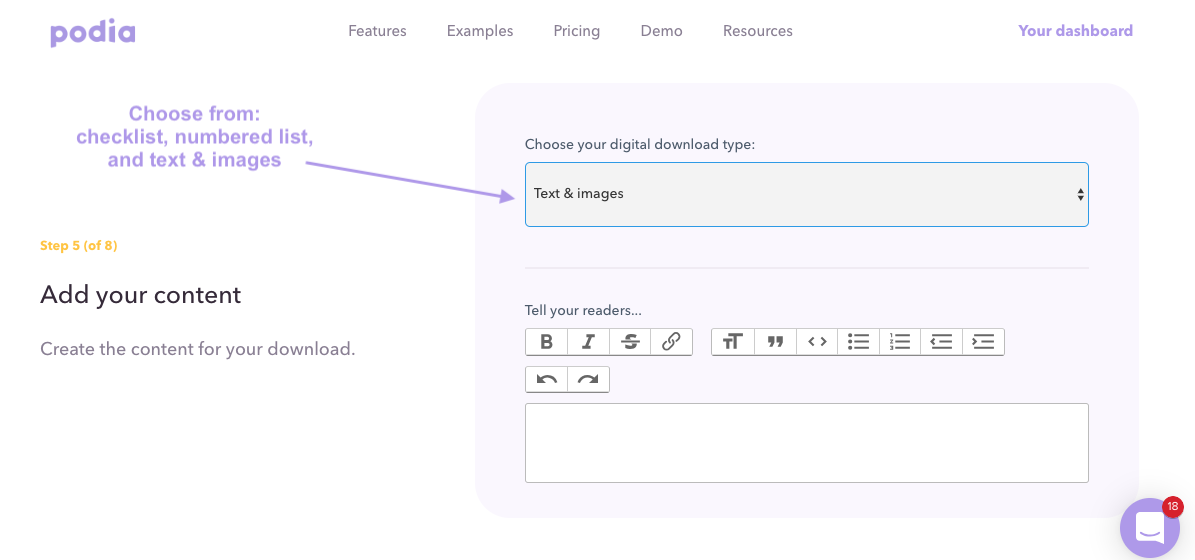Screen dimensions: 1195x560
Task: Create a numbered list
Action: 900,342
